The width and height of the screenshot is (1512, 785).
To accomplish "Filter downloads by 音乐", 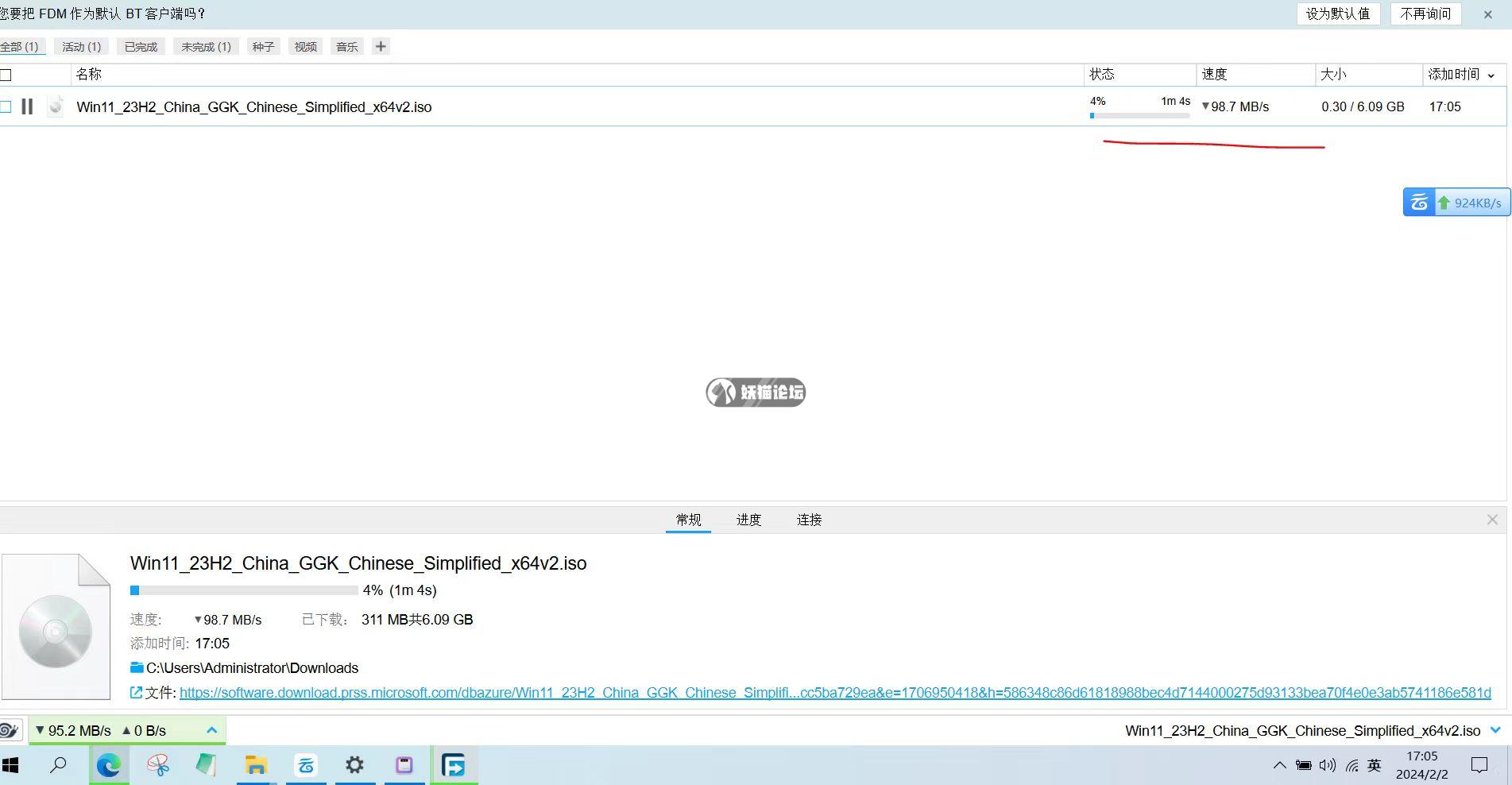I will [347, 47].
